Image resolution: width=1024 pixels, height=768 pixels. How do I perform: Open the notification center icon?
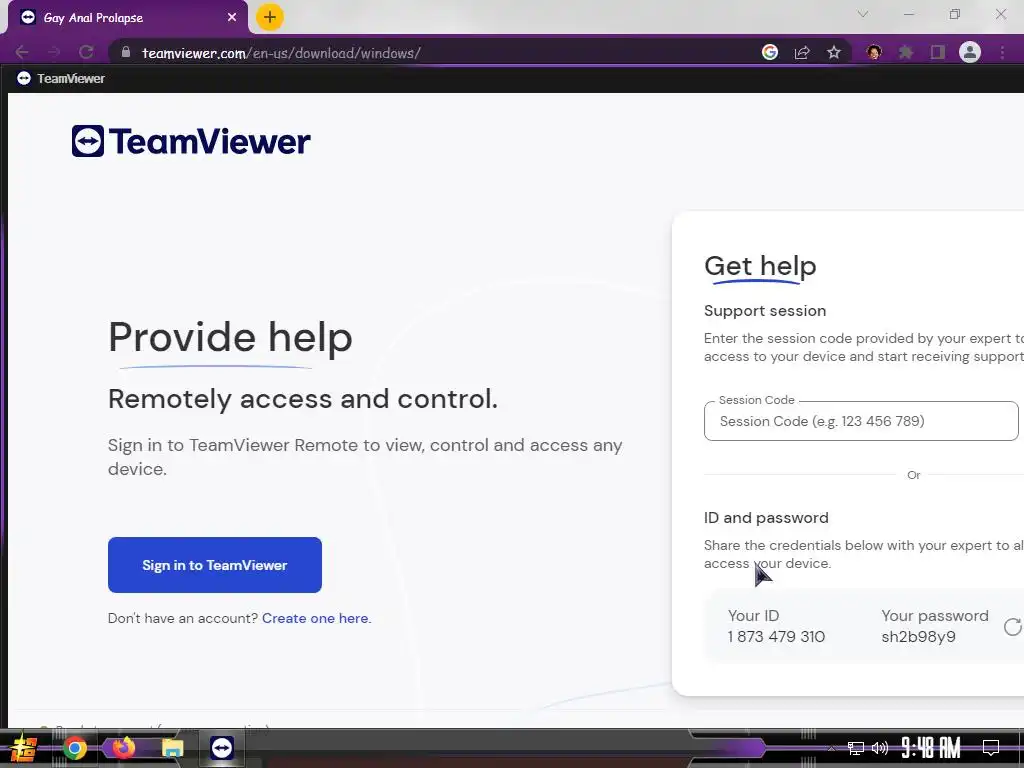point(991,747)
